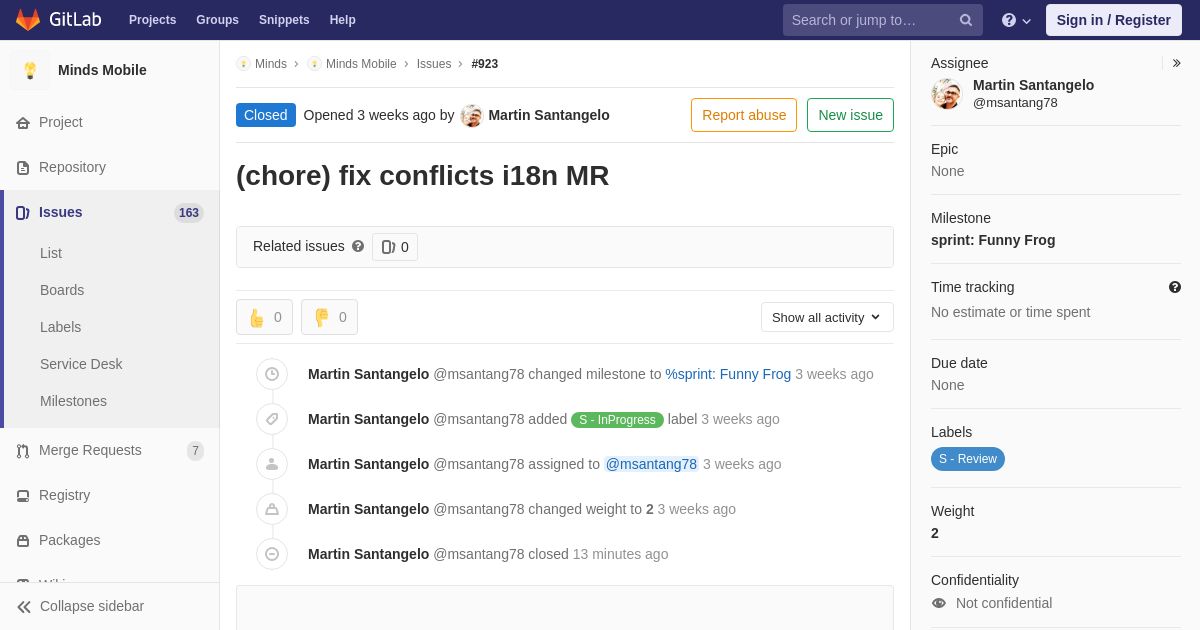Select Boards under Issues sidebar
Screen dimensions: 1200x630
pos(62,290)
